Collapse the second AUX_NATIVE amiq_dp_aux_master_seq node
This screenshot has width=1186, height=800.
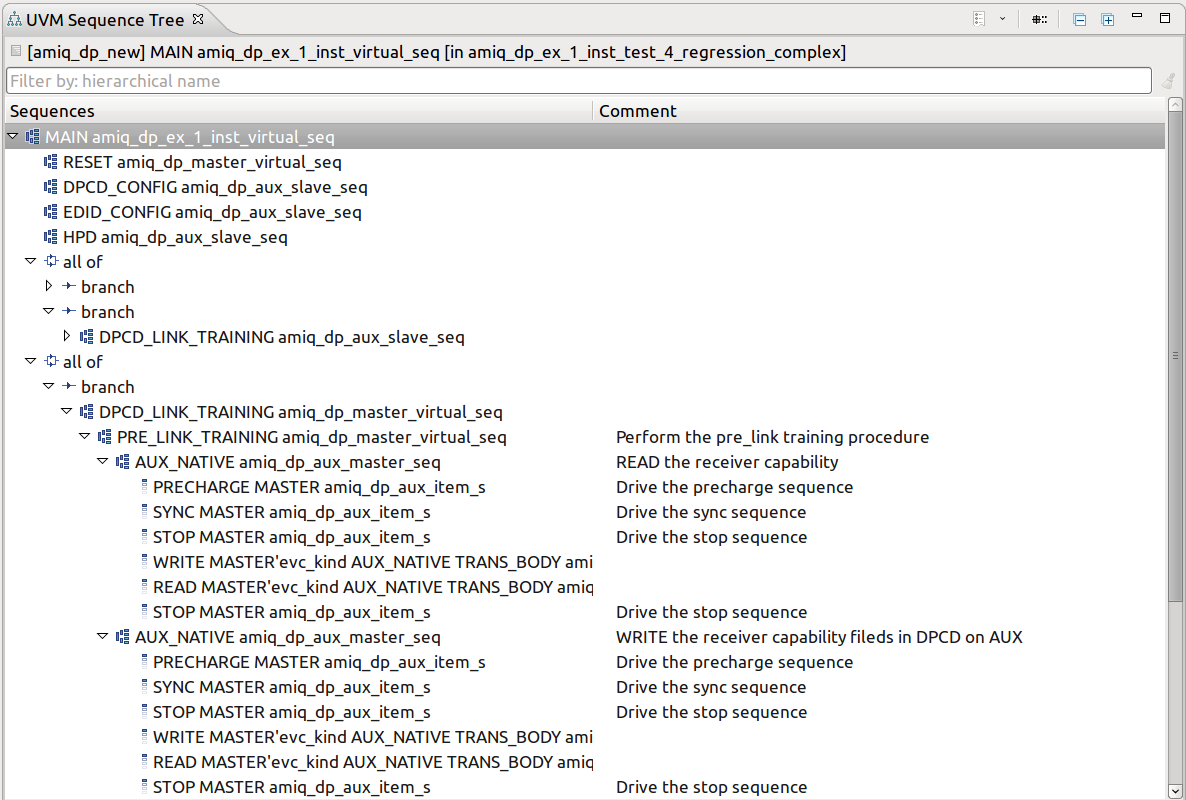click(102, 636)
